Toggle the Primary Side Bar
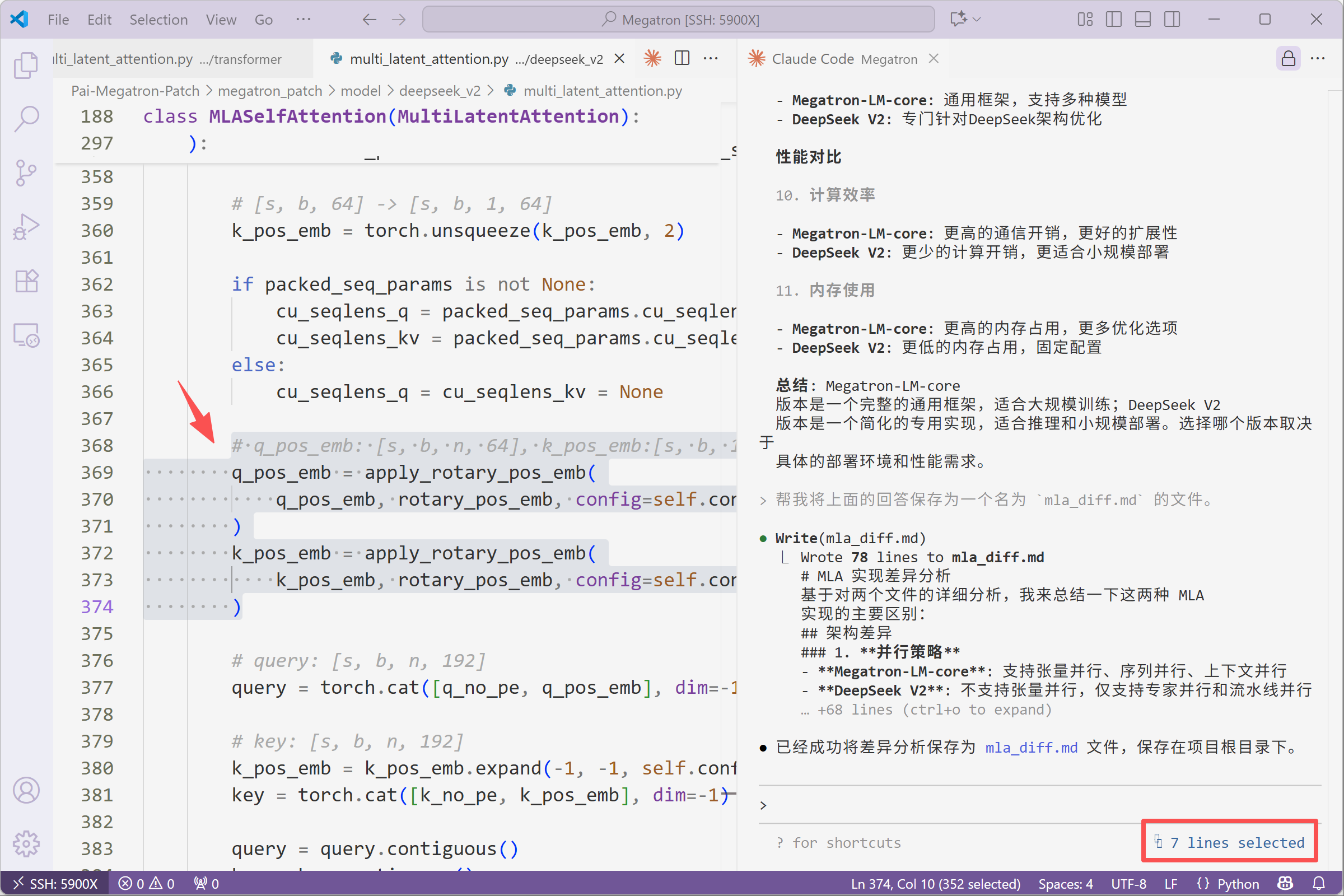Viewport: 1344px width, 896px height. click(1114, 20)
